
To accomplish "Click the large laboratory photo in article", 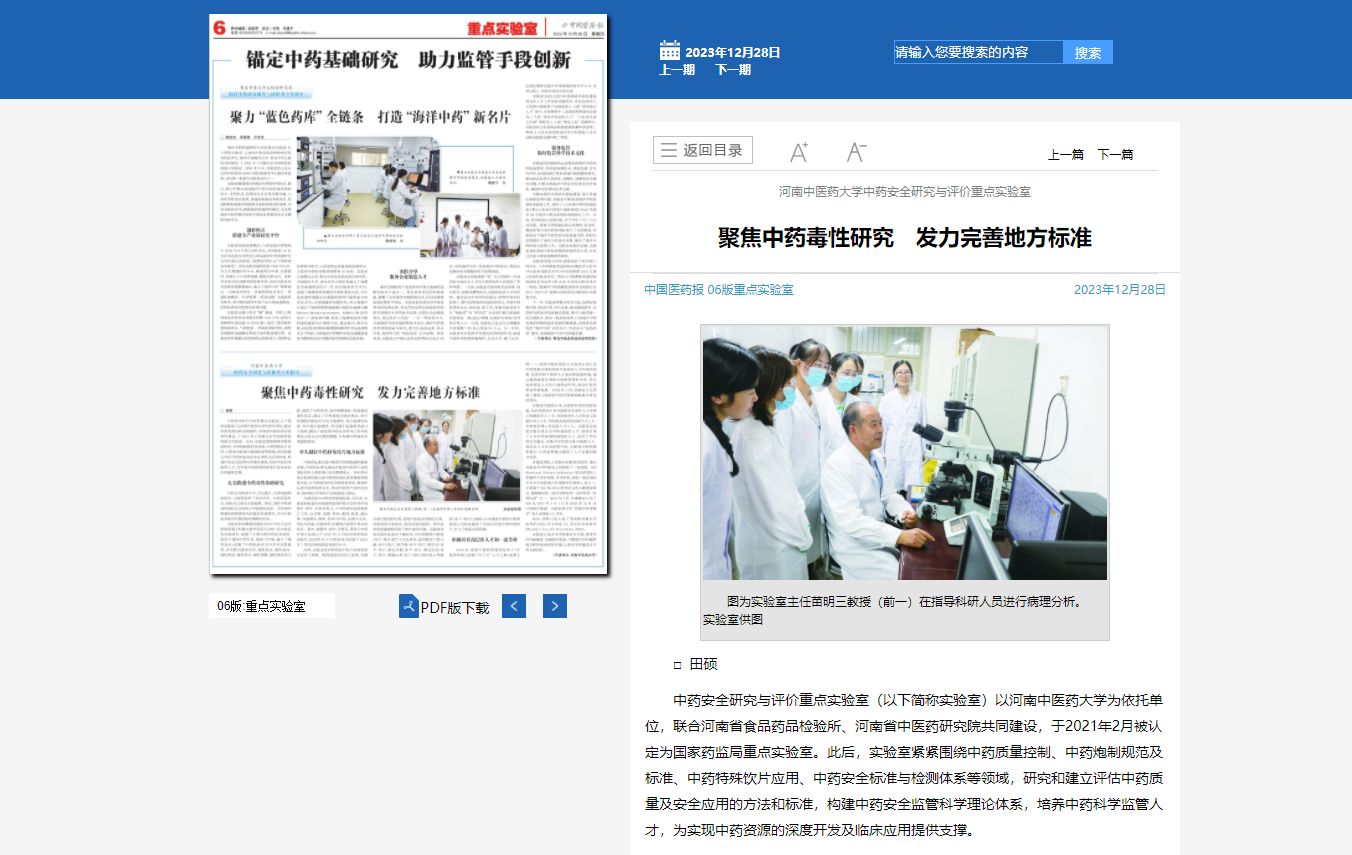I will click(904, 452).
